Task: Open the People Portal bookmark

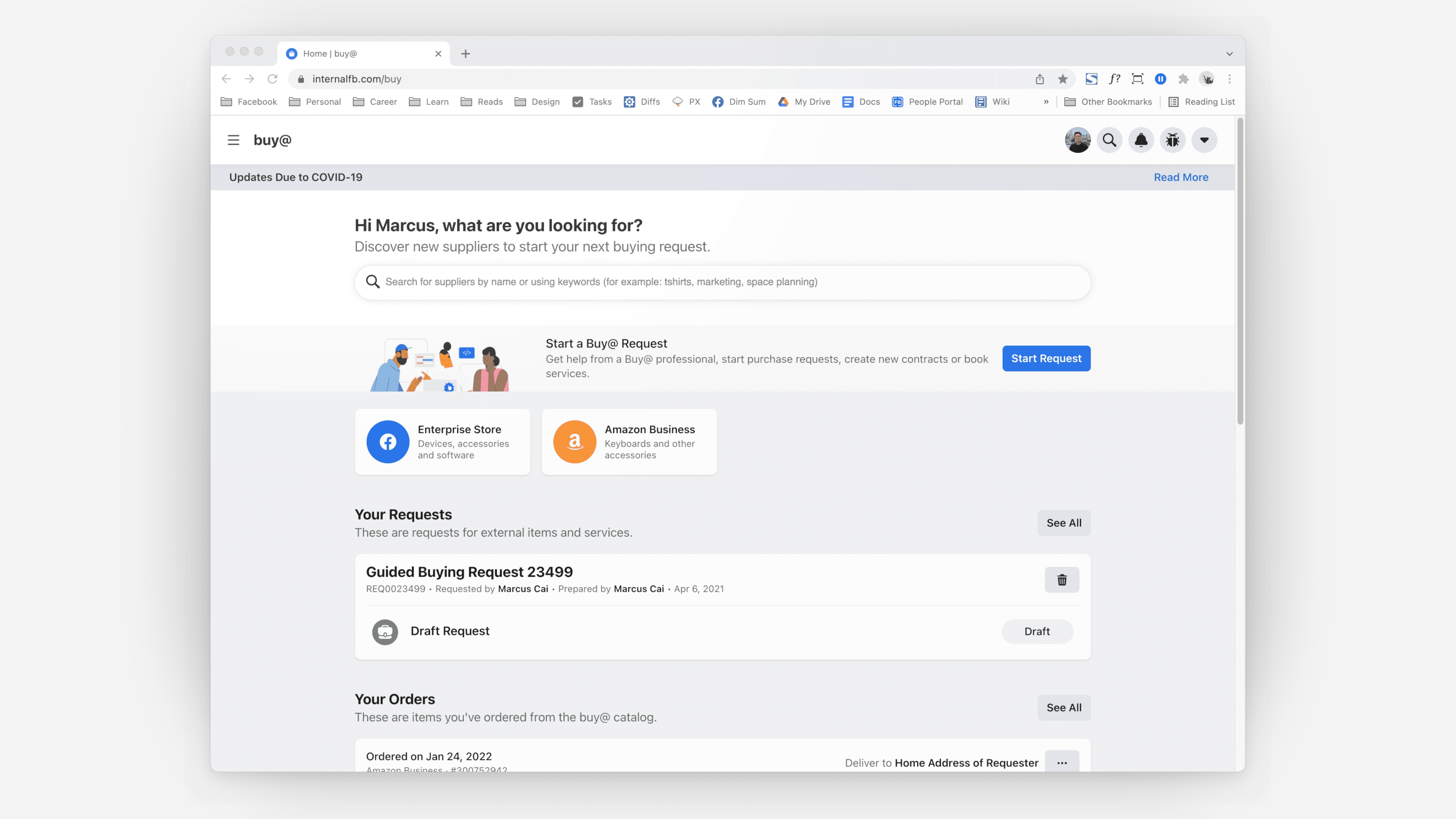Action: (x=927, y=102)
